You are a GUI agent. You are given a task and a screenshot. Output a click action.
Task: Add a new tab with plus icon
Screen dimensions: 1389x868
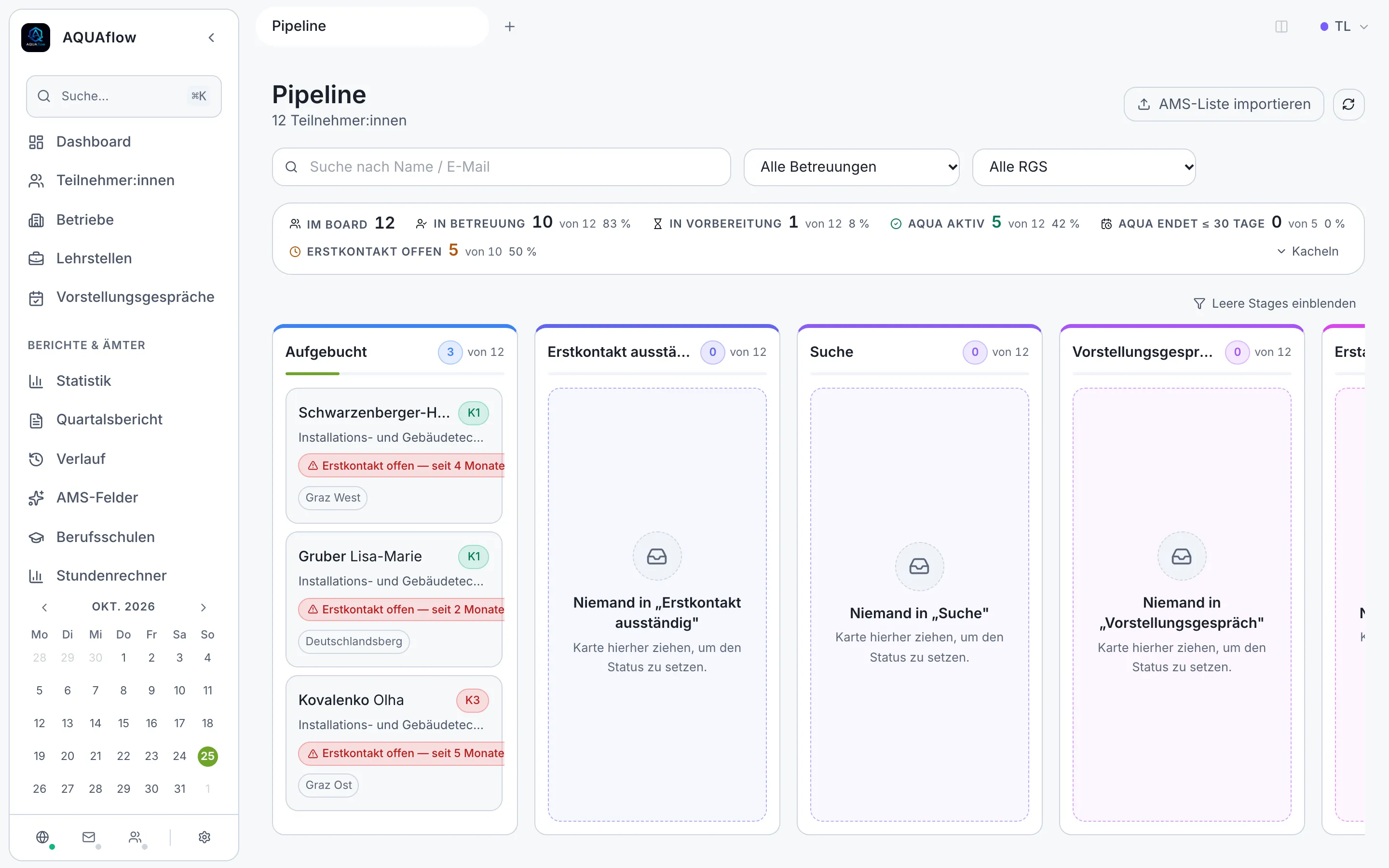tap(510, 27)
